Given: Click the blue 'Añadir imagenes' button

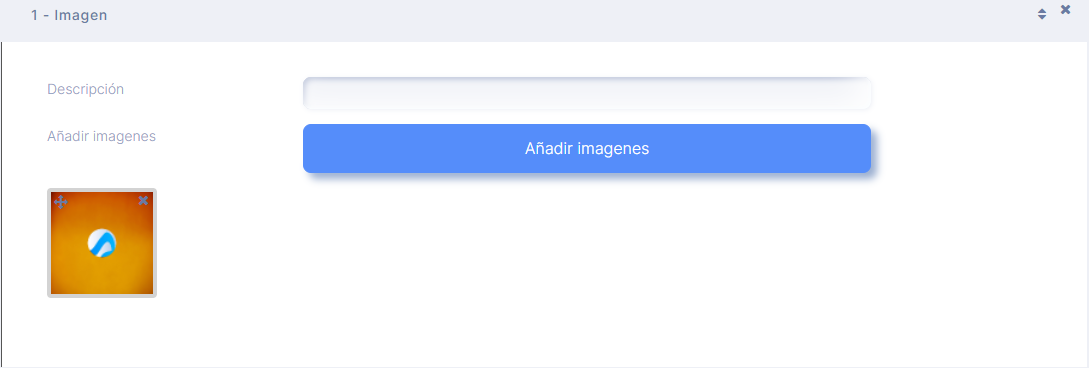Looking at the screenshot, I should point(587,149).
